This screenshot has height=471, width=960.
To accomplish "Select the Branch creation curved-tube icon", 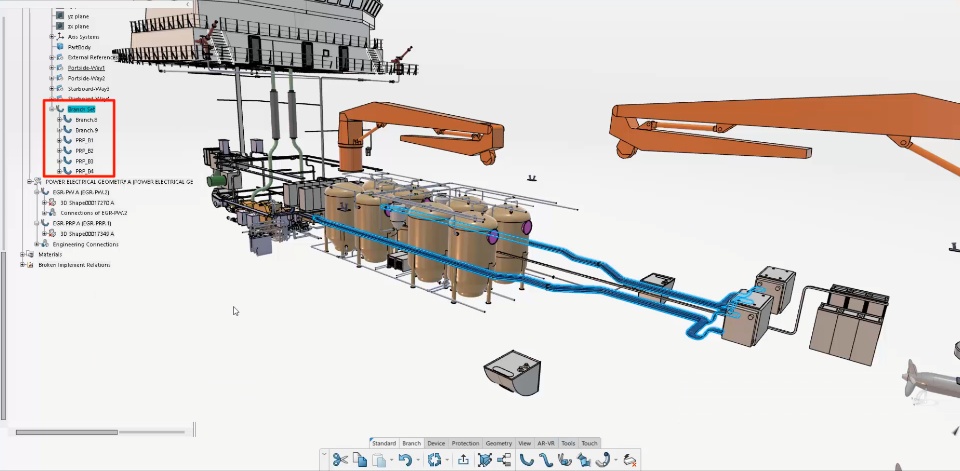I will click(x=526, y=459).
